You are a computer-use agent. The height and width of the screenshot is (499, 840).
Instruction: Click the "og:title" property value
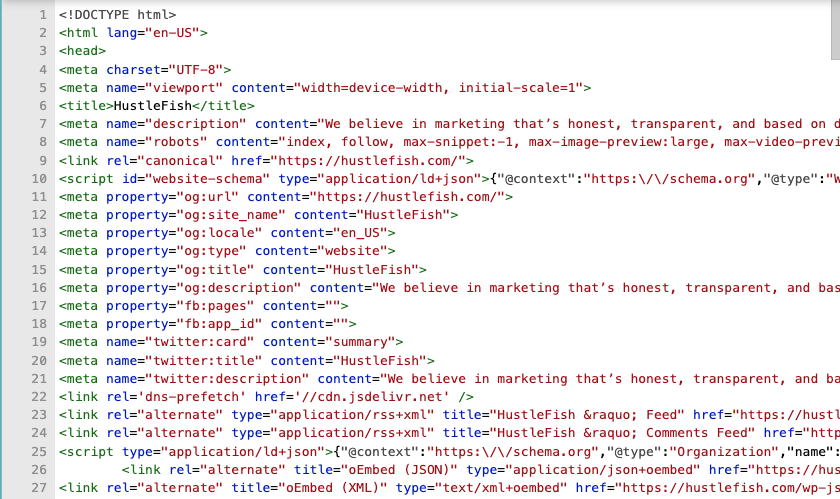(x=215, y=270)
